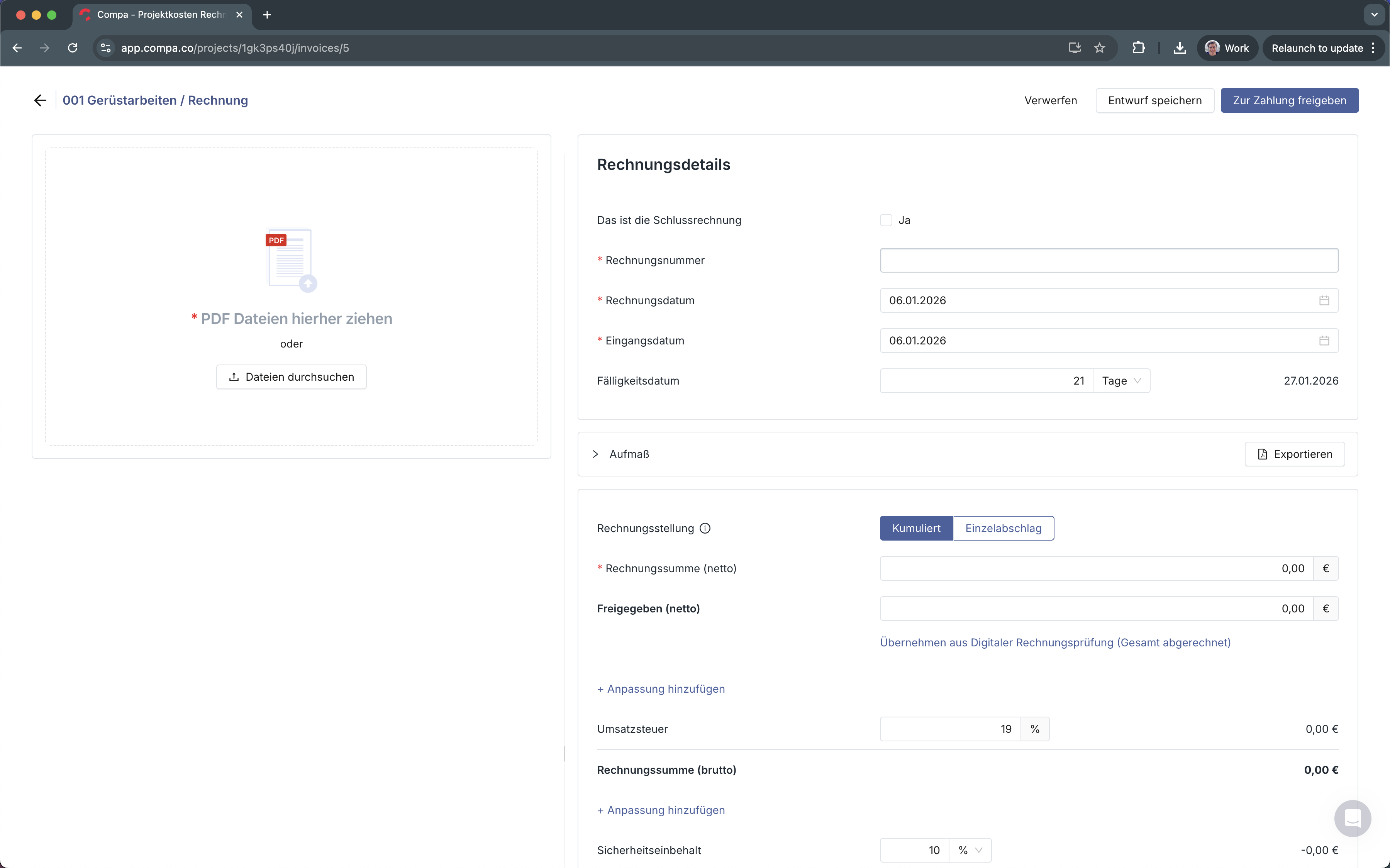Image resolution: width=1390 pixels, height=868 pixels.
Task: Open calendar icon in Rechnungsdatum field
Action: (x=1324, y=300)
